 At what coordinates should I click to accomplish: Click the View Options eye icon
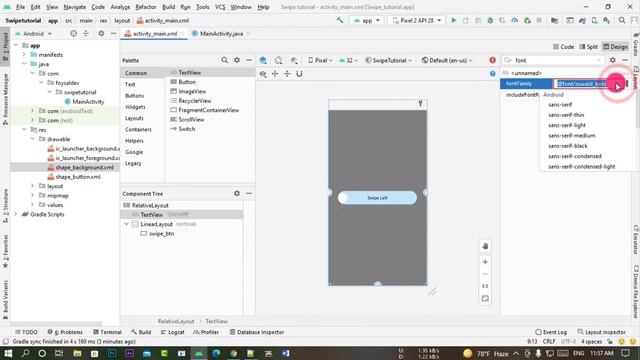(263, 74)
